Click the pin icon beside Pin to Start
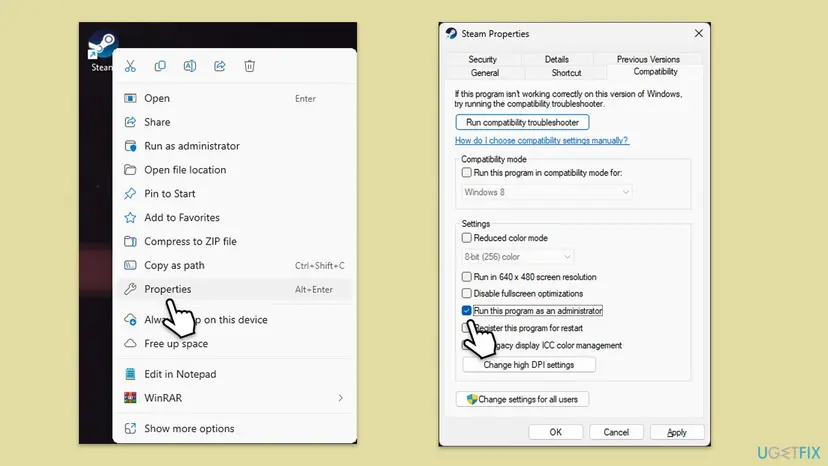 click(x=130, y=193)
